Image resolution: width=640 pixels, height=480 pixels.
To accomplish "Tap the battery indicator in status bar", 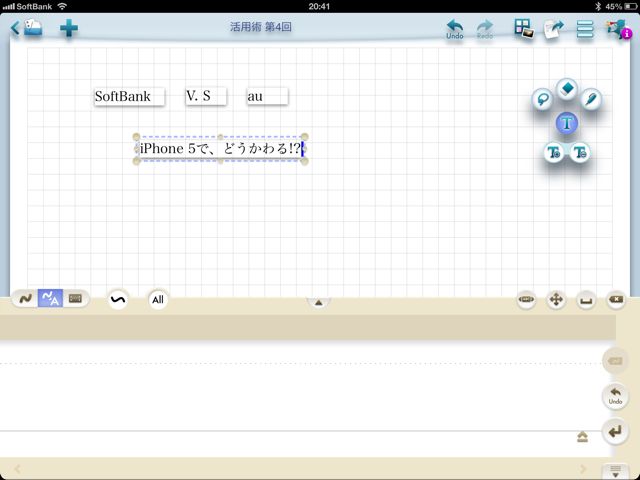I will point(630,7).
